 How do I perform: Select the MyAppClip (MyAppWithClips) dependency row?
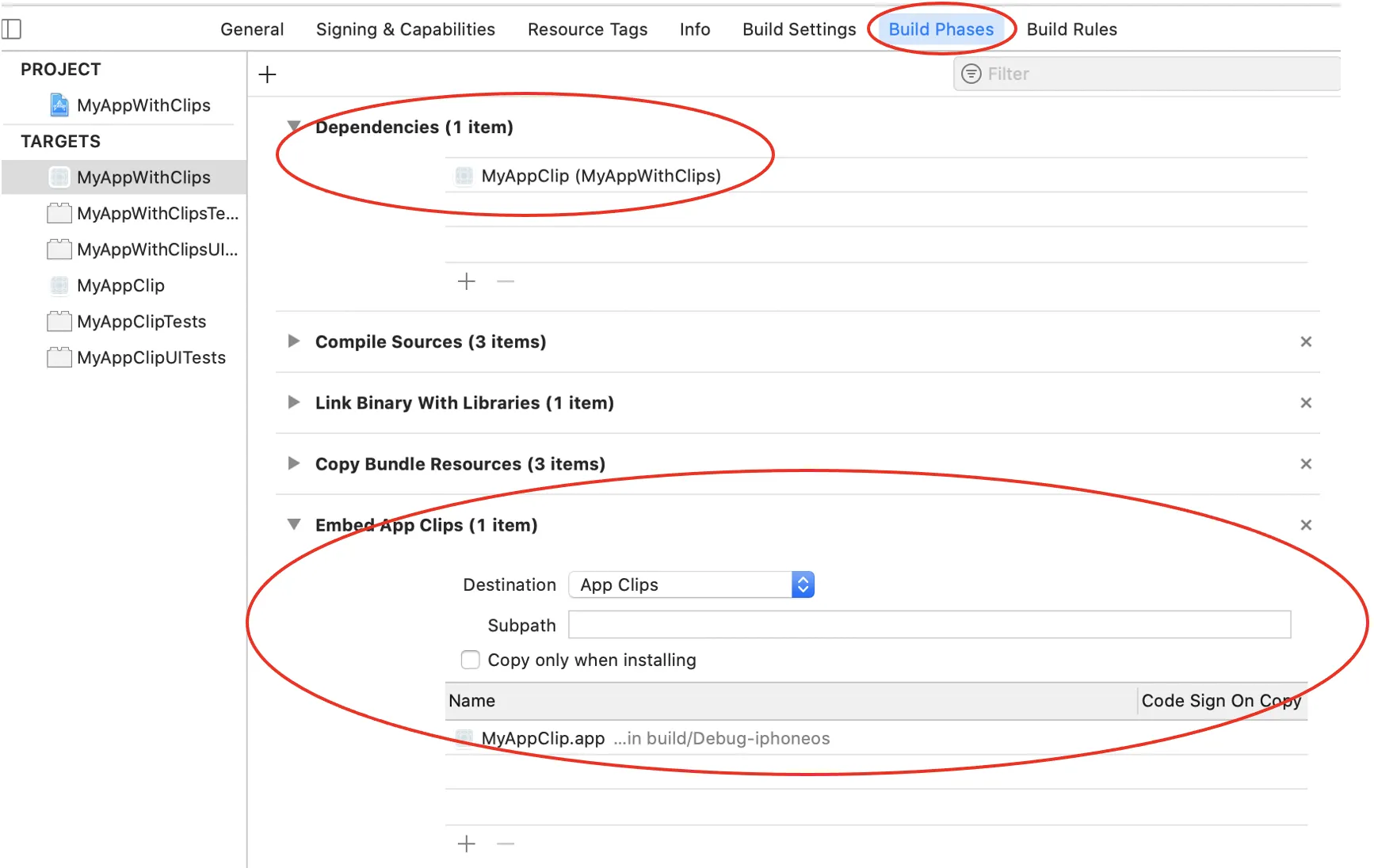pos(876,176)
